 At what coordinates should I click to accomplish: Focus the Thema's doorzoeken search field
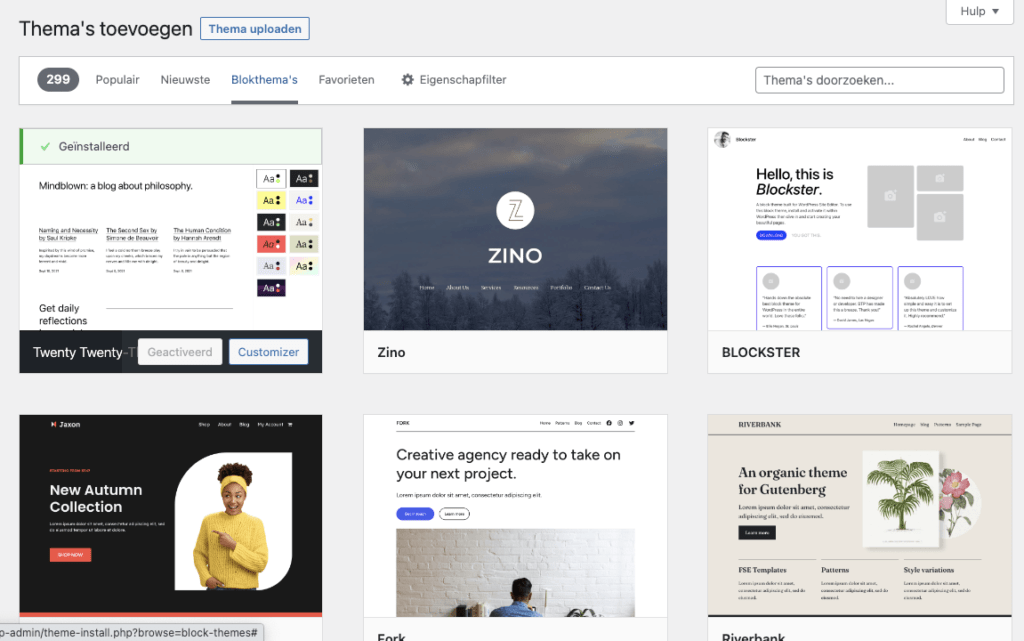[879, 80]
